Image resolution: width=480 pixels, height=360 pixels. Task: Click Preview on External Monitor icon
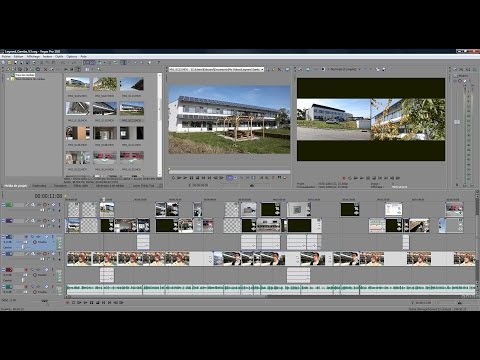click(x=308, y=69)
